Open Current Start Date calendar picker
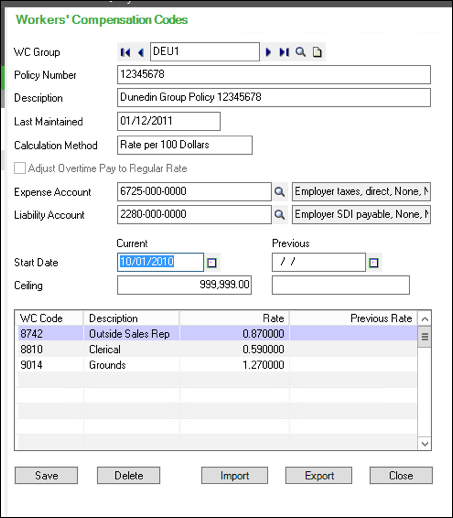This screenshot has height=518, width=453. tap(212, 263)
